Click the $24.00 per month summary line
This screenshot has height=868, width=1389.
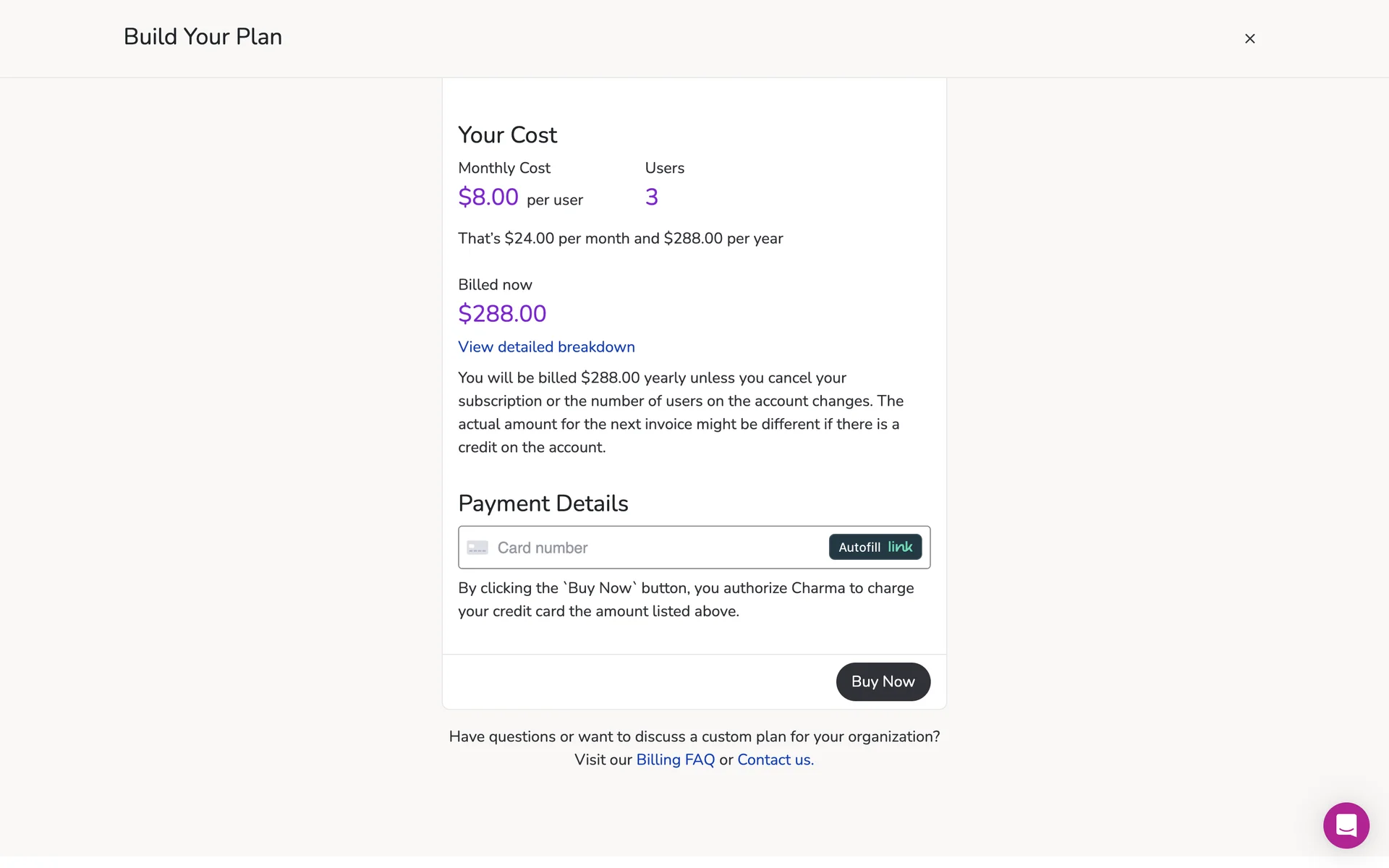tap(620, 239)
